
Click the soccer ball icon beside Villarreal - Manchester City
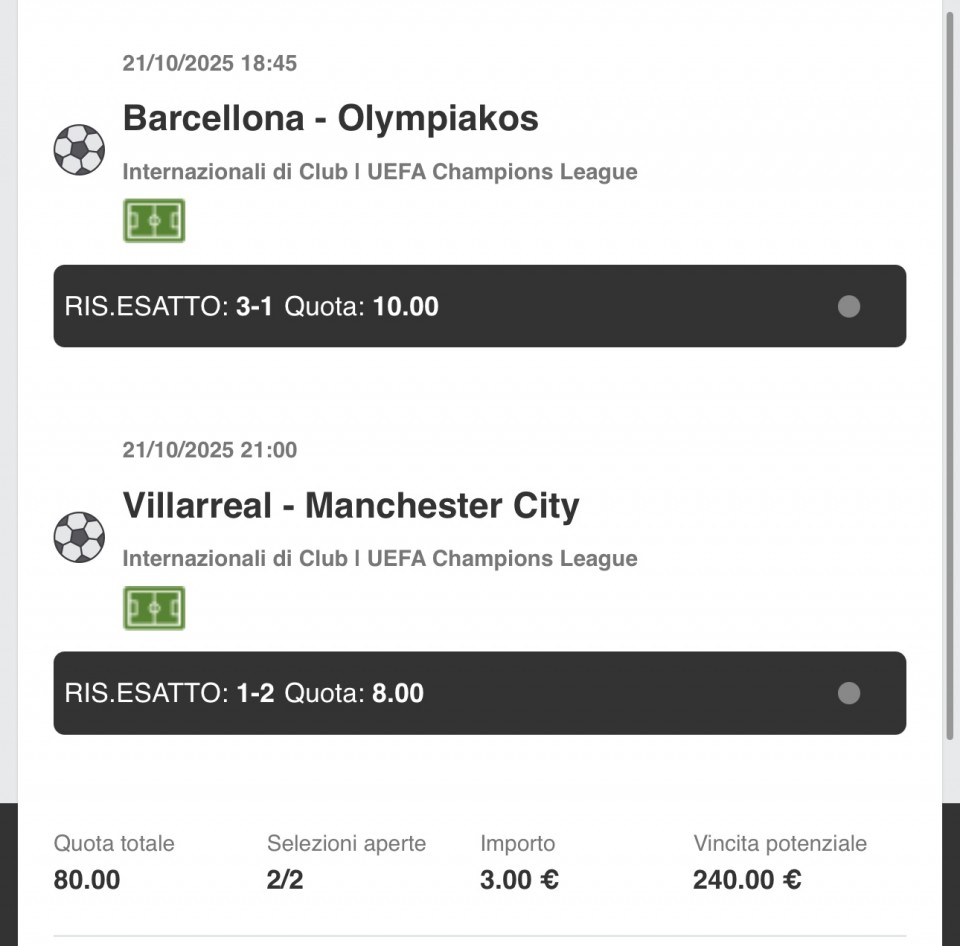(79, 537)
